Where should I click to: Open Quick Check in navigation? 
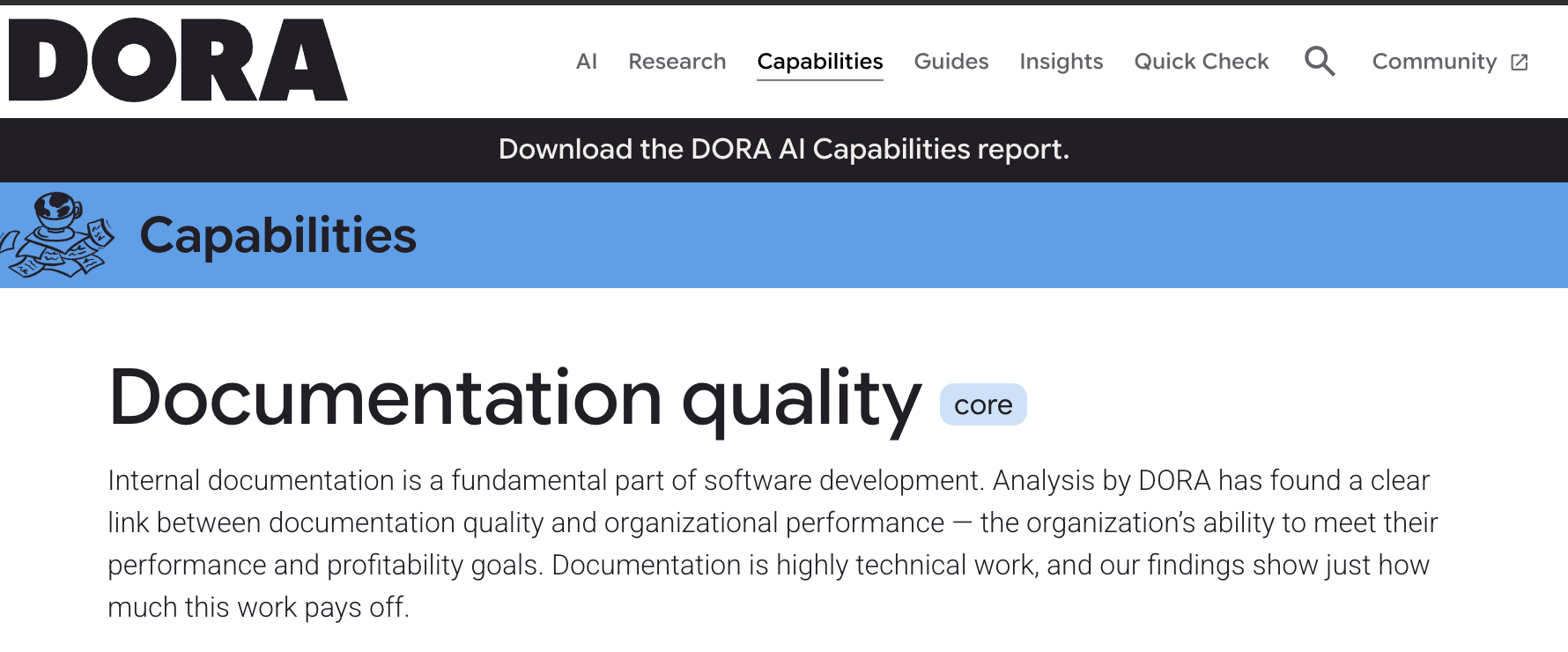click(x=1202, y=61)
